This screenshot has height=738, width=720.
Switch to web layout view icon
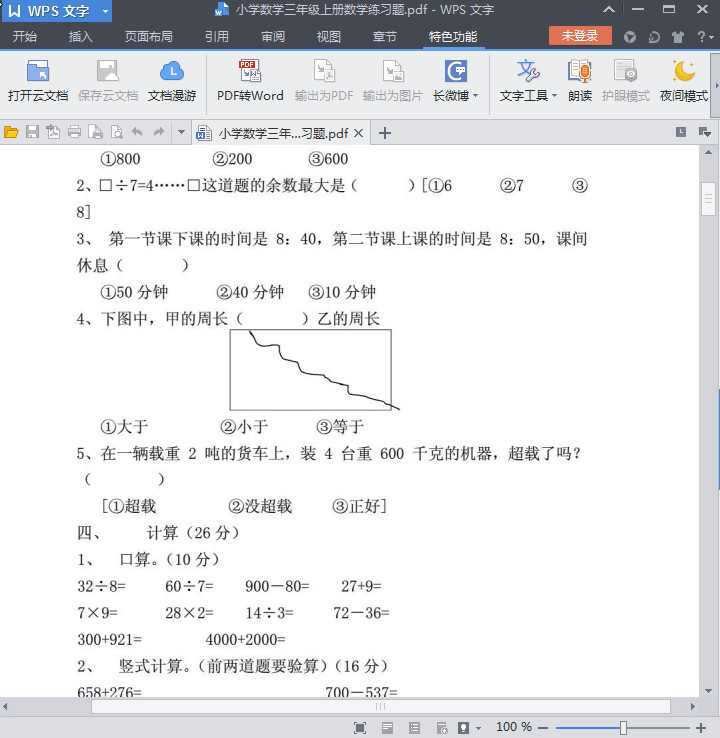(442, 728)
